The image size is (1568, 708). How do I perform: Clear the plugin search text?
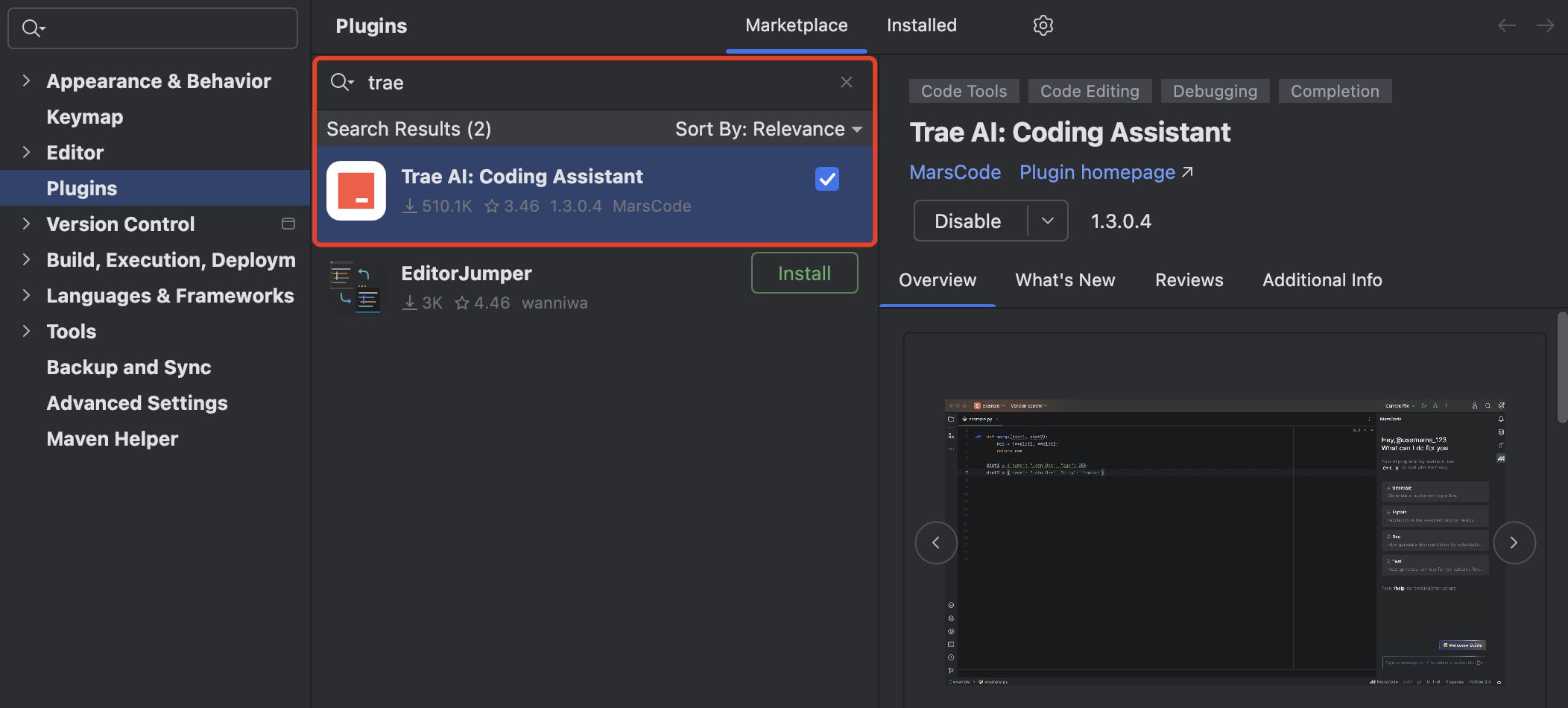[846, 82]
